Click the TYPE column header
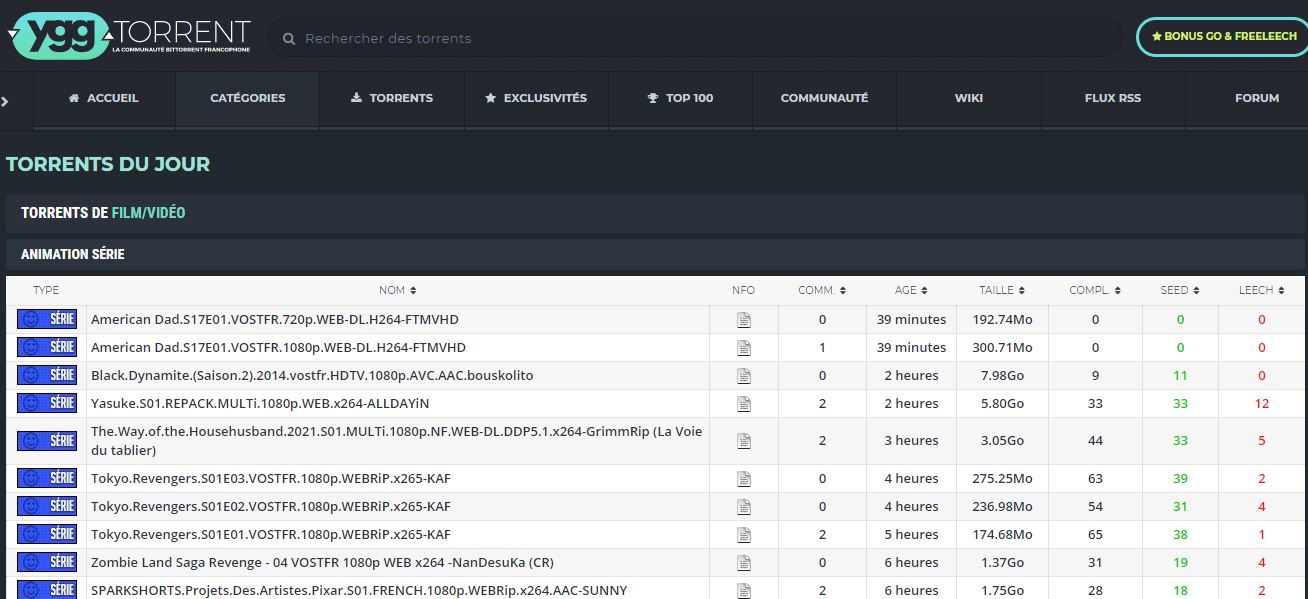Viewport: 1308px width, 599px height. coord(46,290)
